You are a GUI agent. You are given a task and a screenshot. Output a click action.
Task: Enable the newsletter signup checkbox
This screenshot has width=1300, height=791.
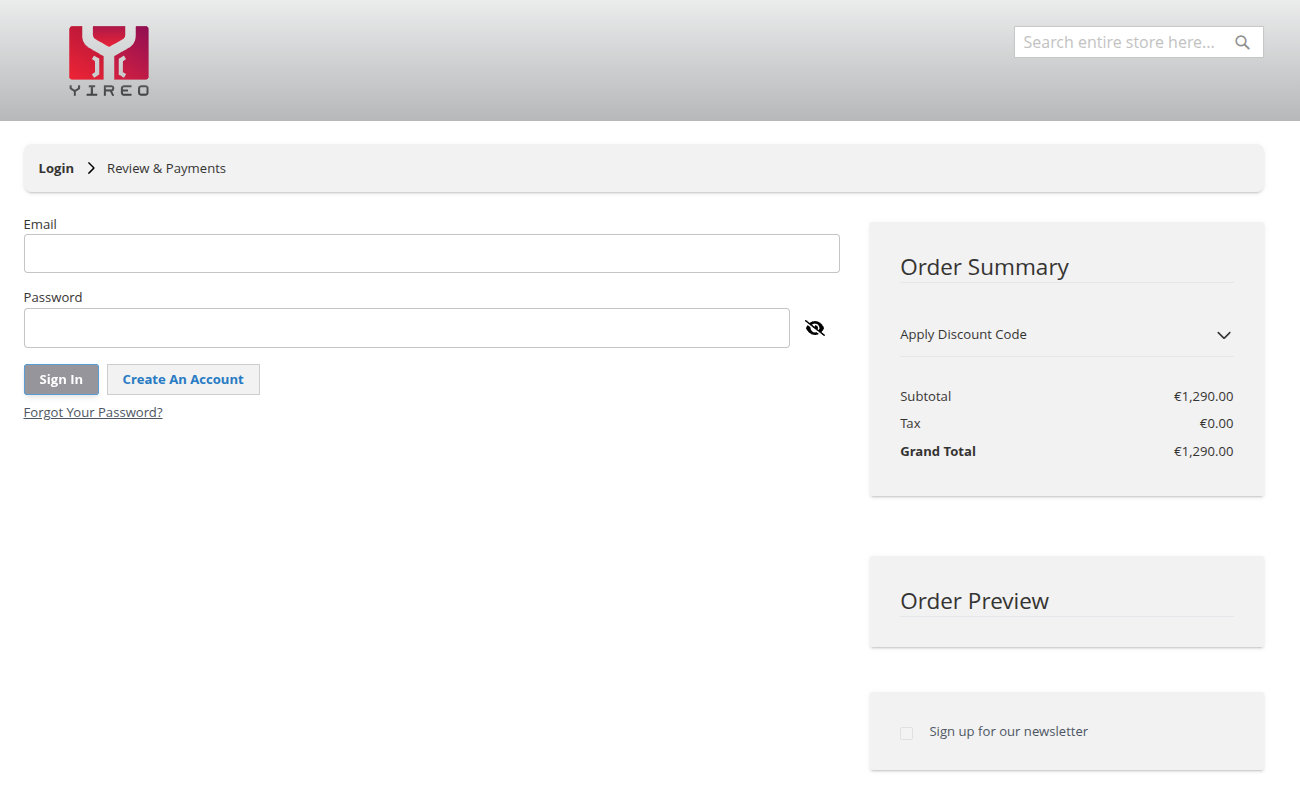907,733
